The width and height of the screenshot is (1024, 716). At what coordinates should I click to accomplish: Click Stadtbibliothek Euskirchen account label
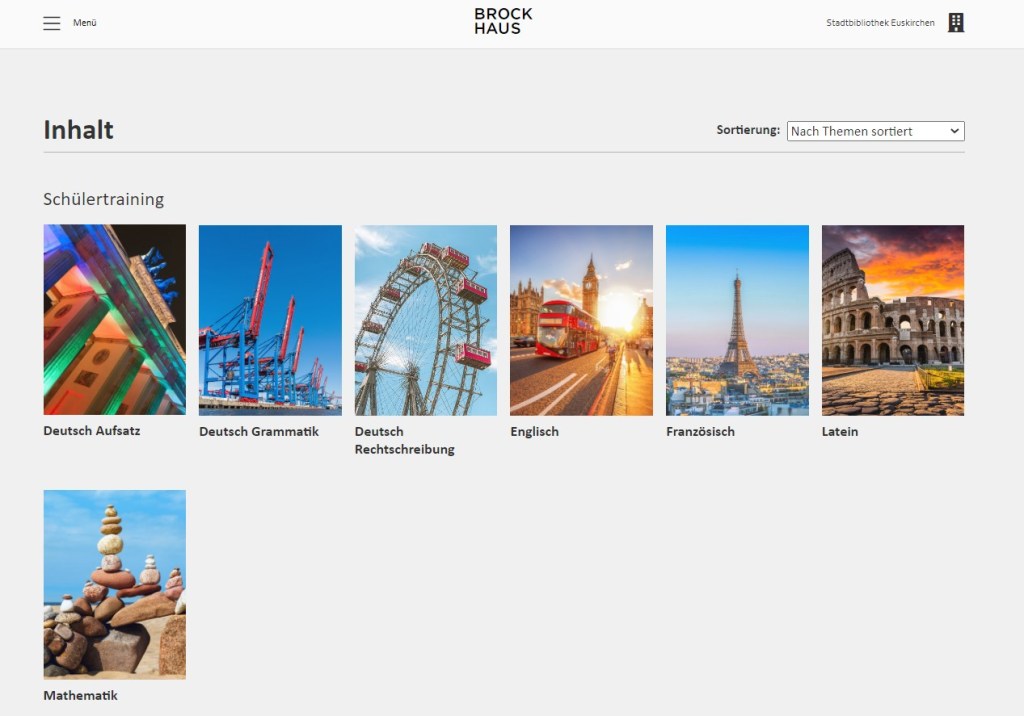[880, 23]
